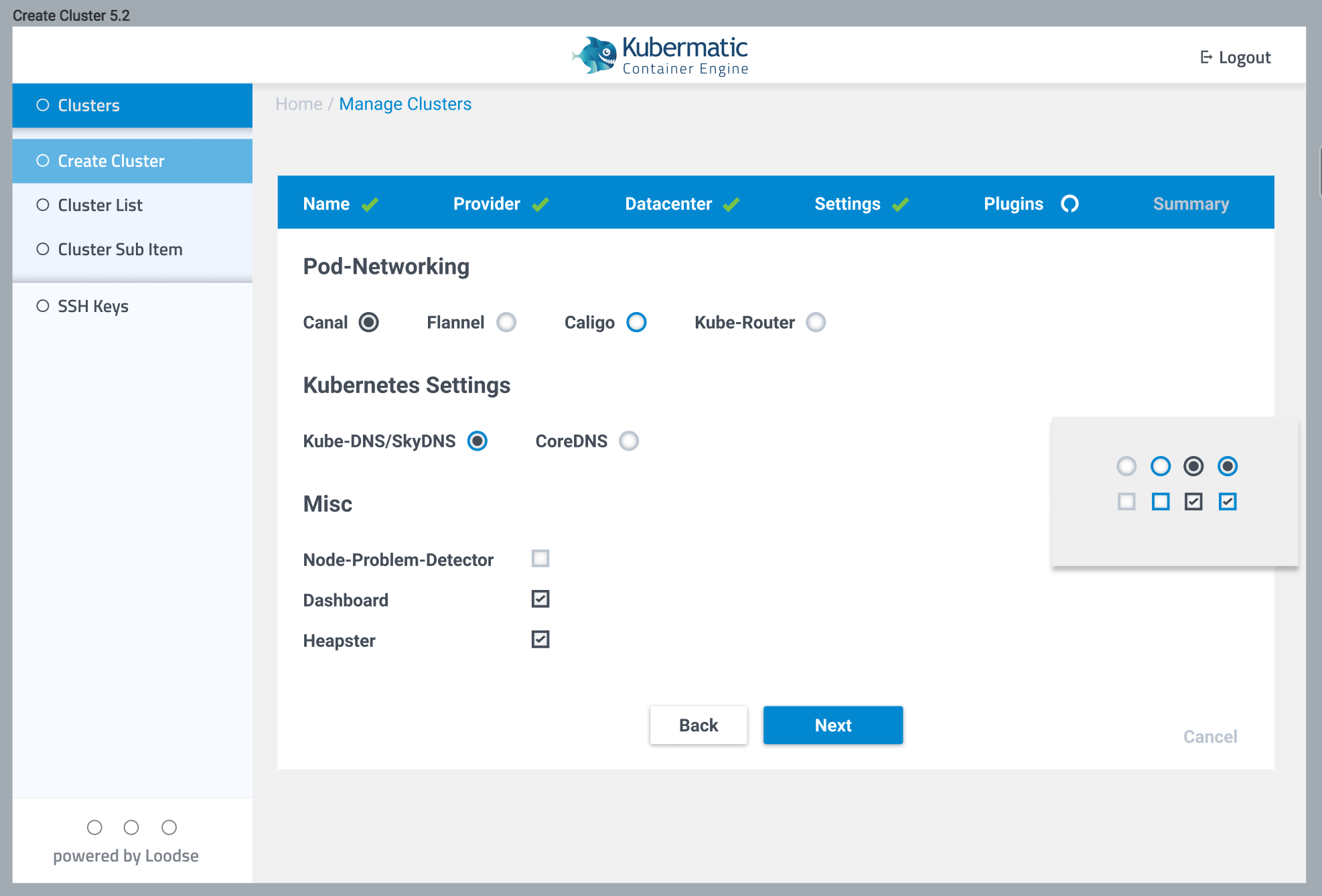
Task: Select the Flannel pod networking radio button
Action: pos(507,322)
